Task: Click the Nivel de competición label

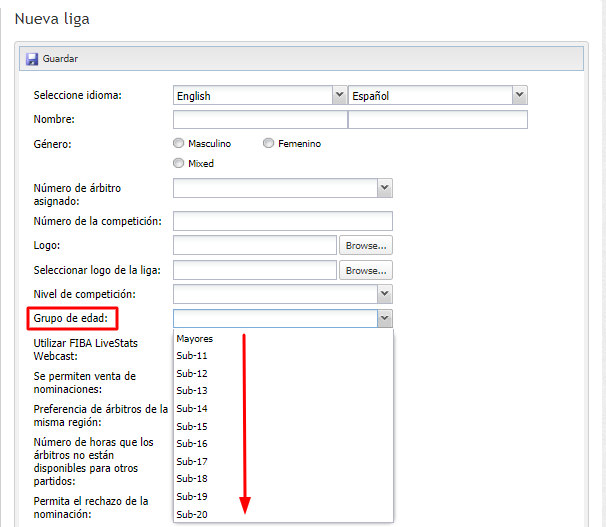Action: 84,294
